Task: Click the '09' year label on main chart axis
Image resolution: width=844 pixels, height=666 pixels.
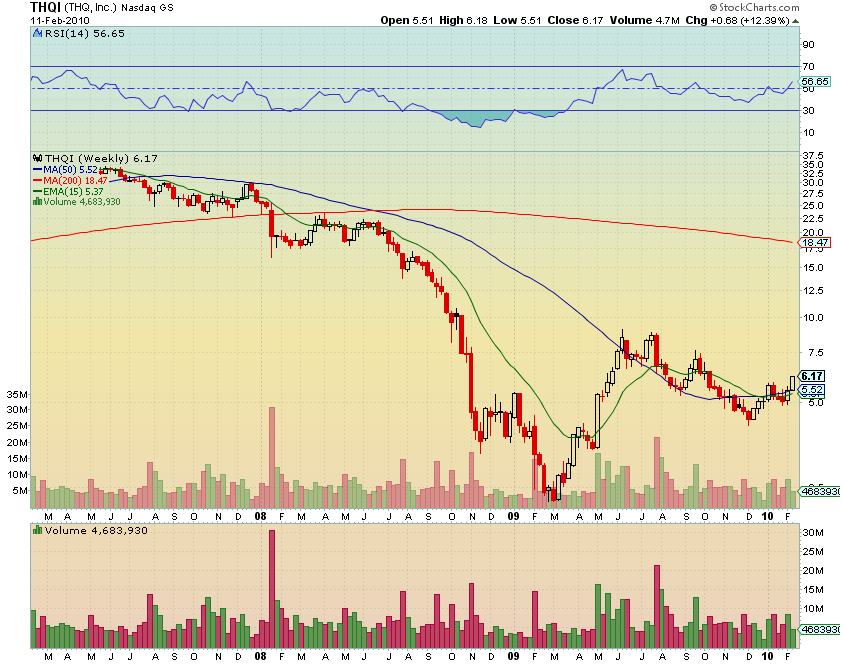Action: [514, 516]
